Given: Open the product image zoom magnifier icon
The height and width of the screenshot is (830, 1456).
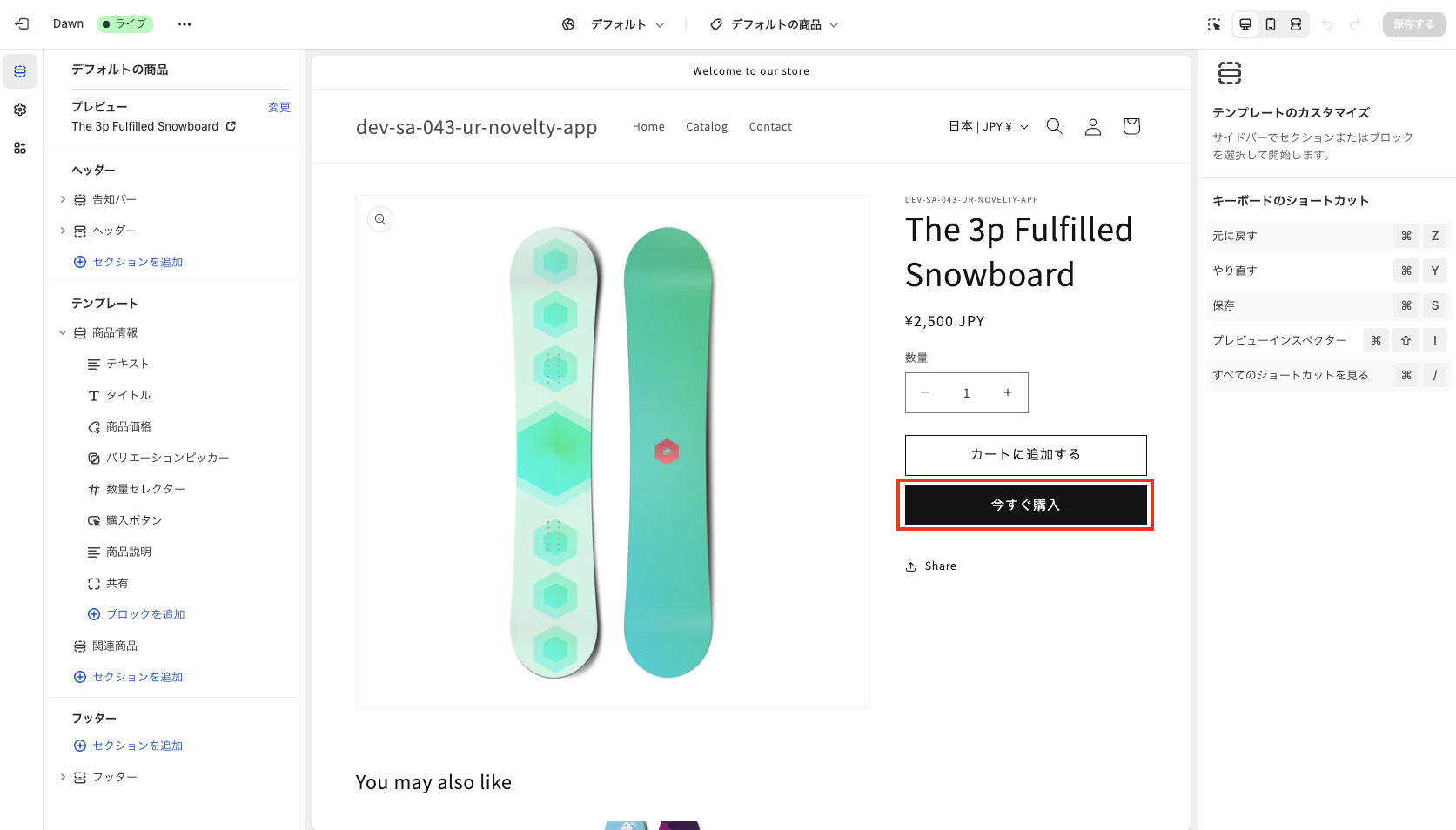Looking at the screenshot, I should coord(379,219).
